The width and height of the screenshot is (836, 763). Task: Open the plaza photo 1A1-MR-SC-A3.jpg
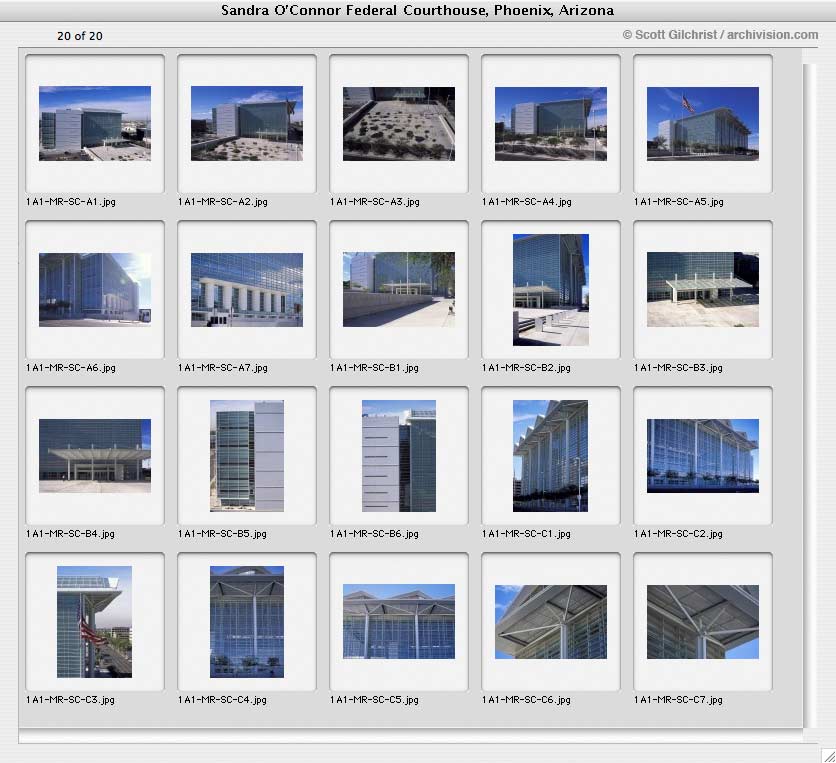click(x=399, y=124)
